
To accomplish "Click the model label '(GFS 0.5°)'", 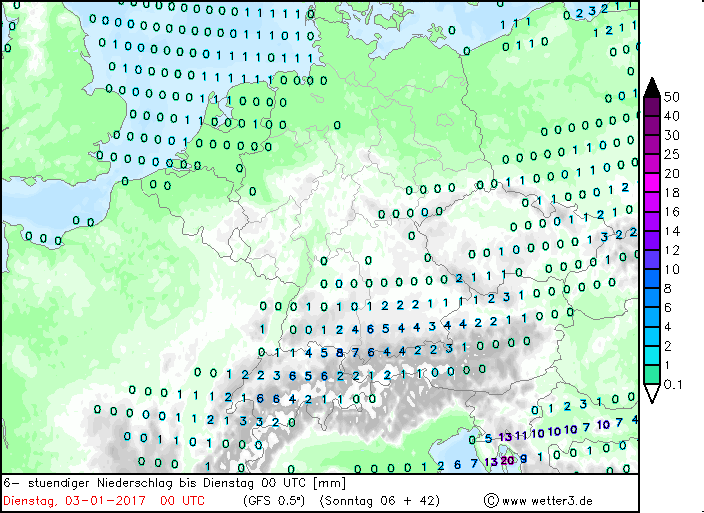I will tap(274, 501).
